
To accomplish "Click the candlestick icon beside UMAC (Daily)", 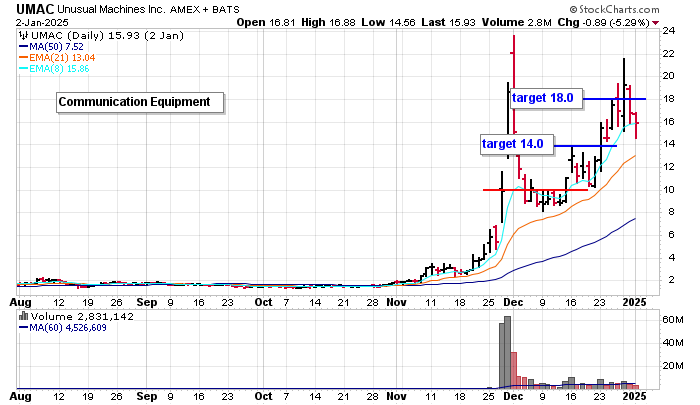I will [x=24, y=36].
